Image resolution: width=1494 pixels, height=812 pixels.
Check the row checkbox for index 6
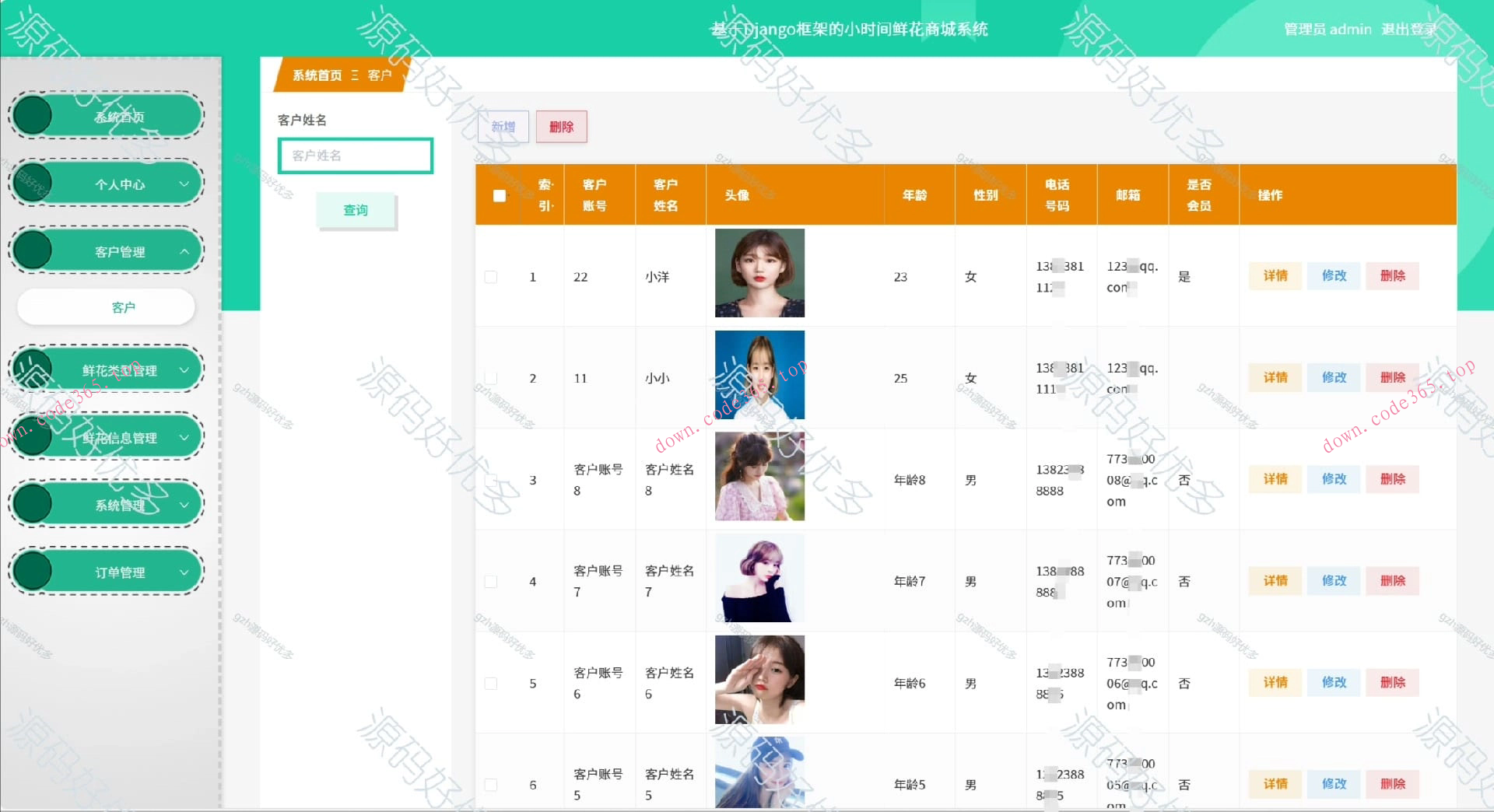point(491,785)
